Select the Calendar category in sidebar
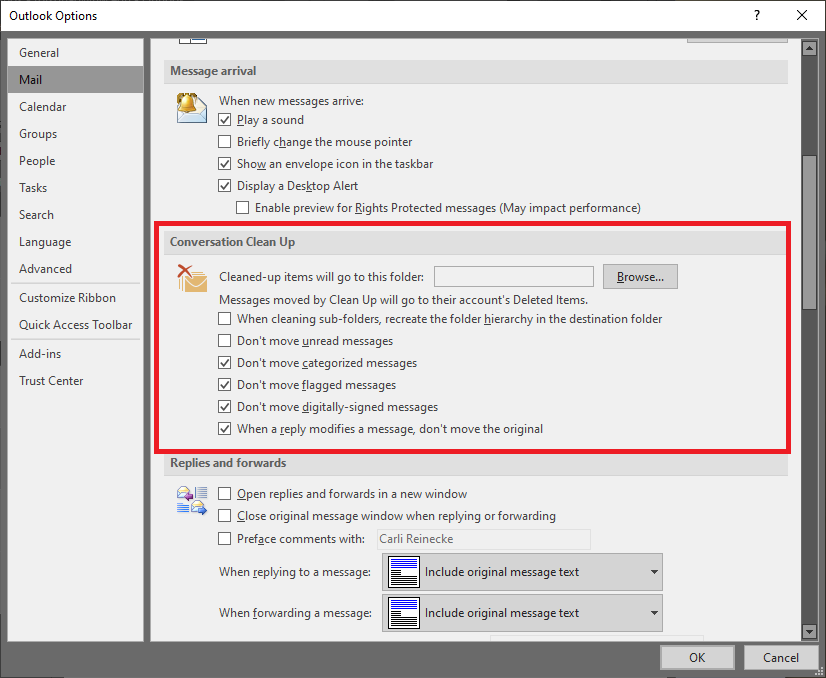The image size is (826, 678). click(43, 107)
